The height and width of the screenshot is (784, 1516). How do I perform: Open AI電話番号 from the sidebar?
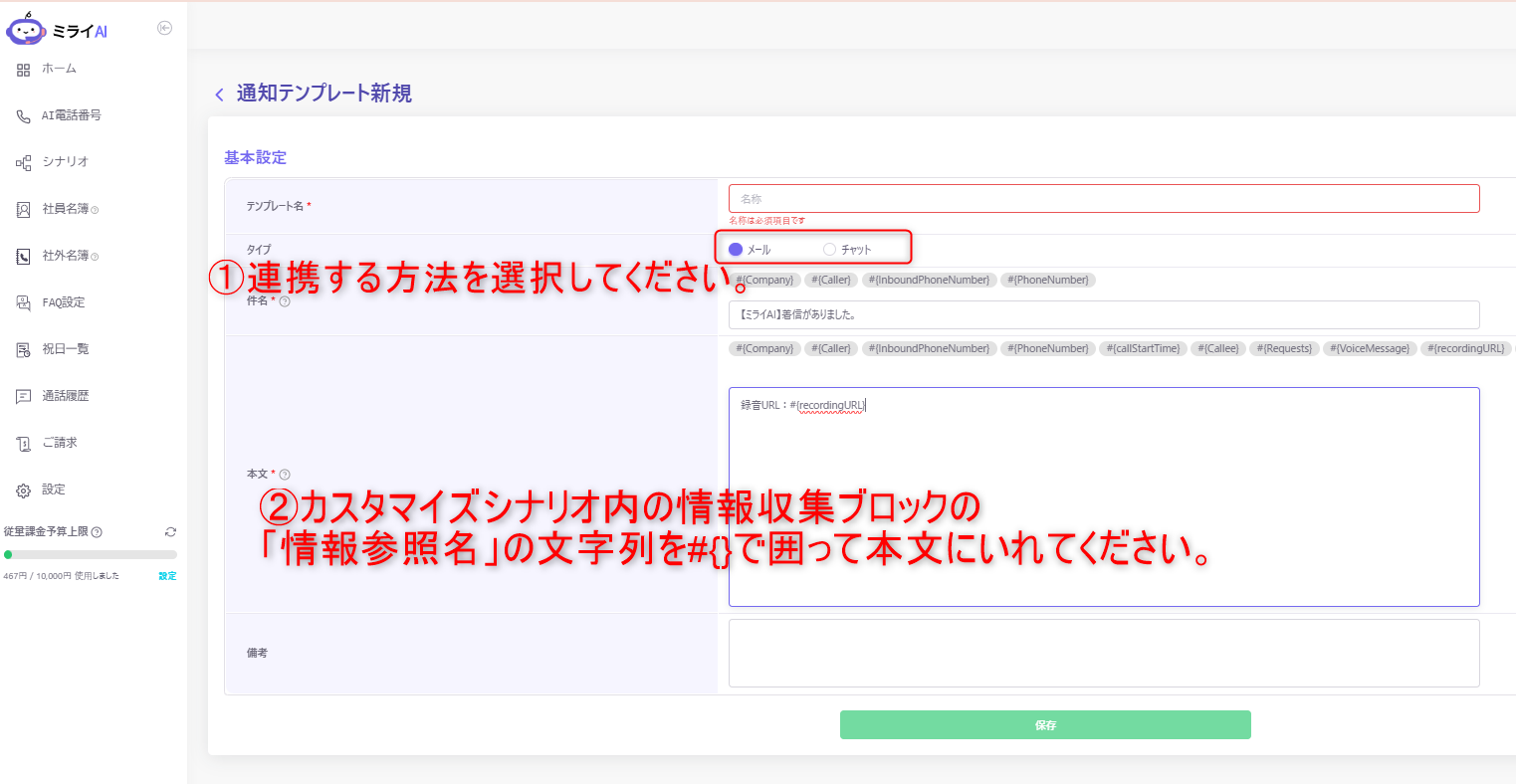click(71, 115)
